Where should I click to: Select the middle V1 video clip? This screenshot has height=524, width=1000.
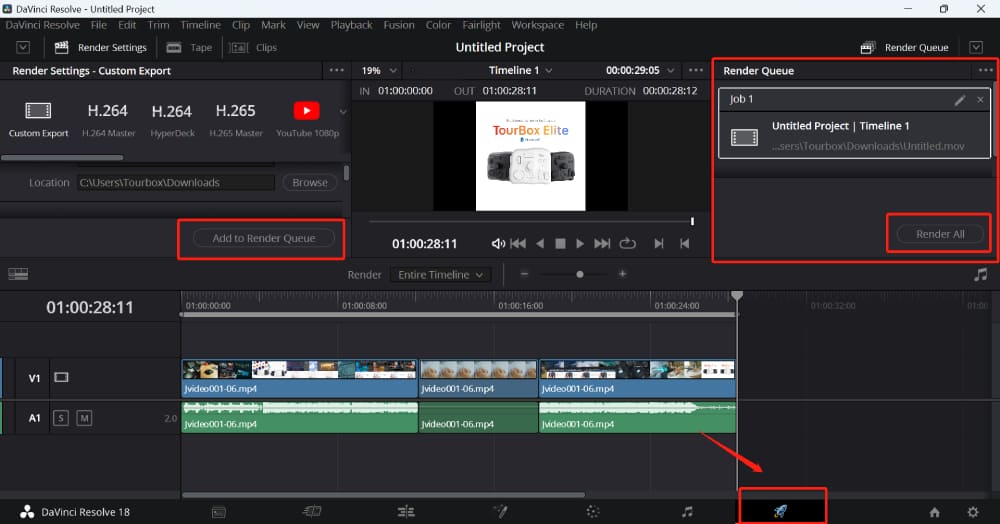(478, 378)
